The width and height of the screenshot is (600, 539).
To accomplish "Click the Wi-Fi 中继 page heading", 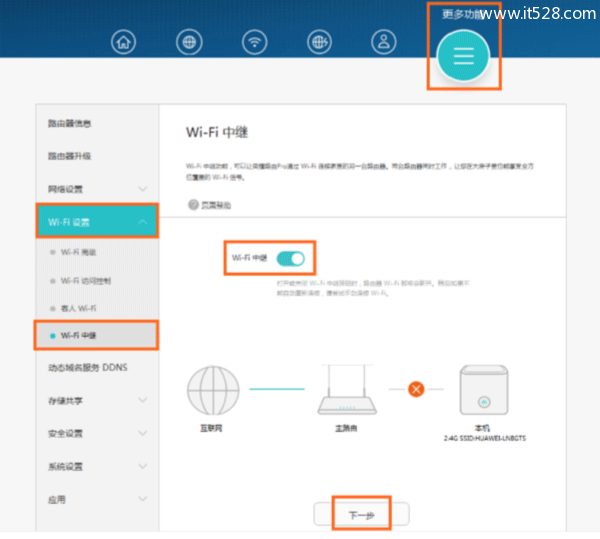I will [217, 132].
